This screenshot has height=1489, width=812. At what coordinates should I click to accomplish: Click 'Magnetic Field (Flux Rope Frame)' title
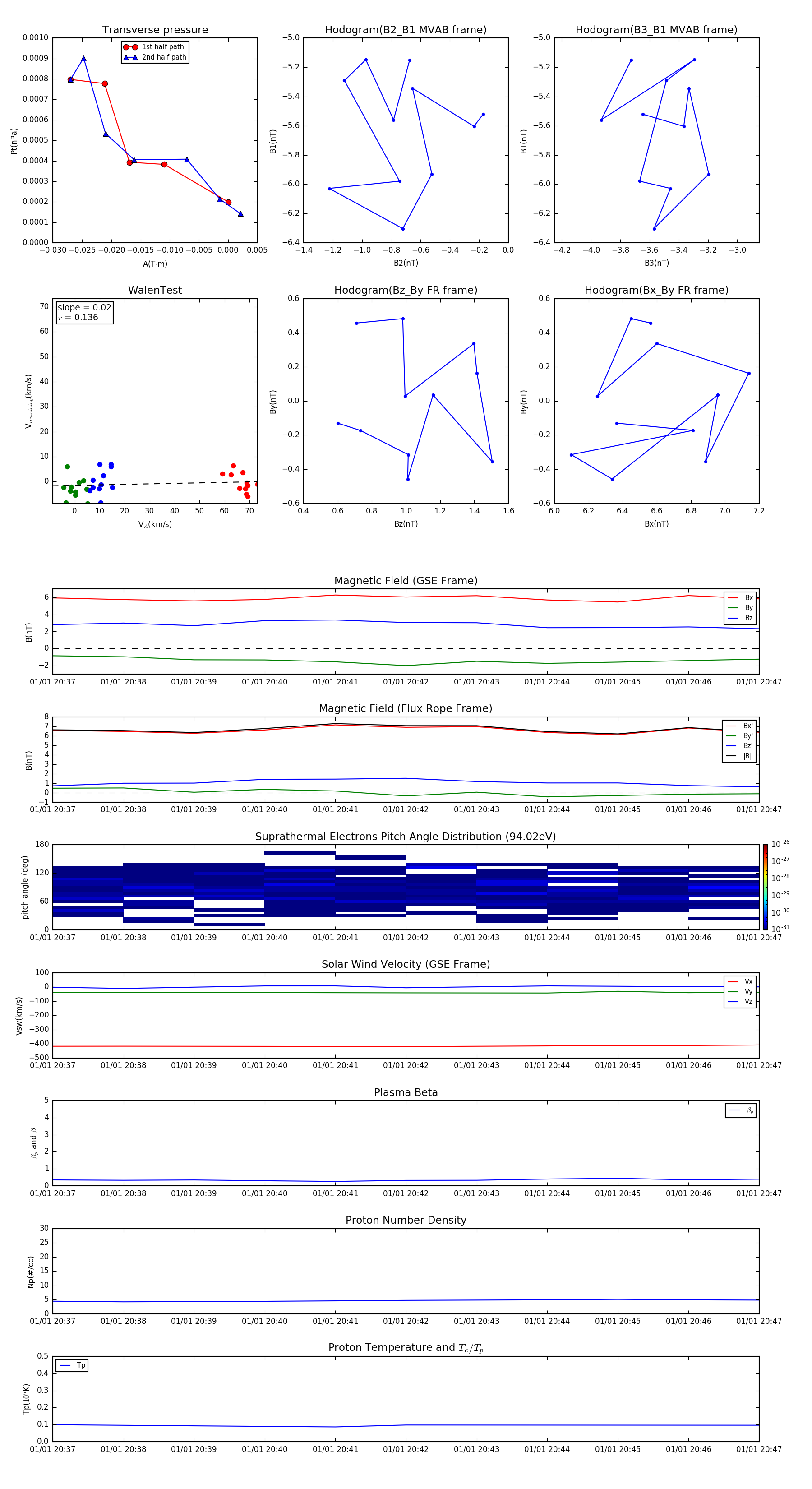406,709
